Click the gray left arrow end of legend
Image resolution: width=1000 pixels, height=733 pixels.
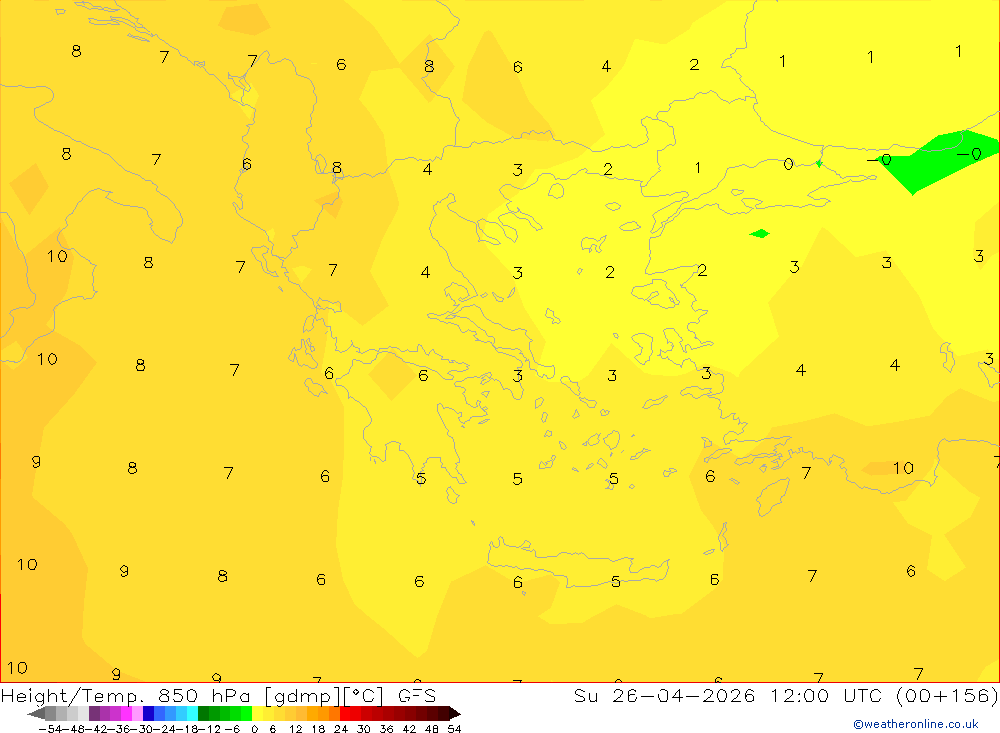pos(36,714)
